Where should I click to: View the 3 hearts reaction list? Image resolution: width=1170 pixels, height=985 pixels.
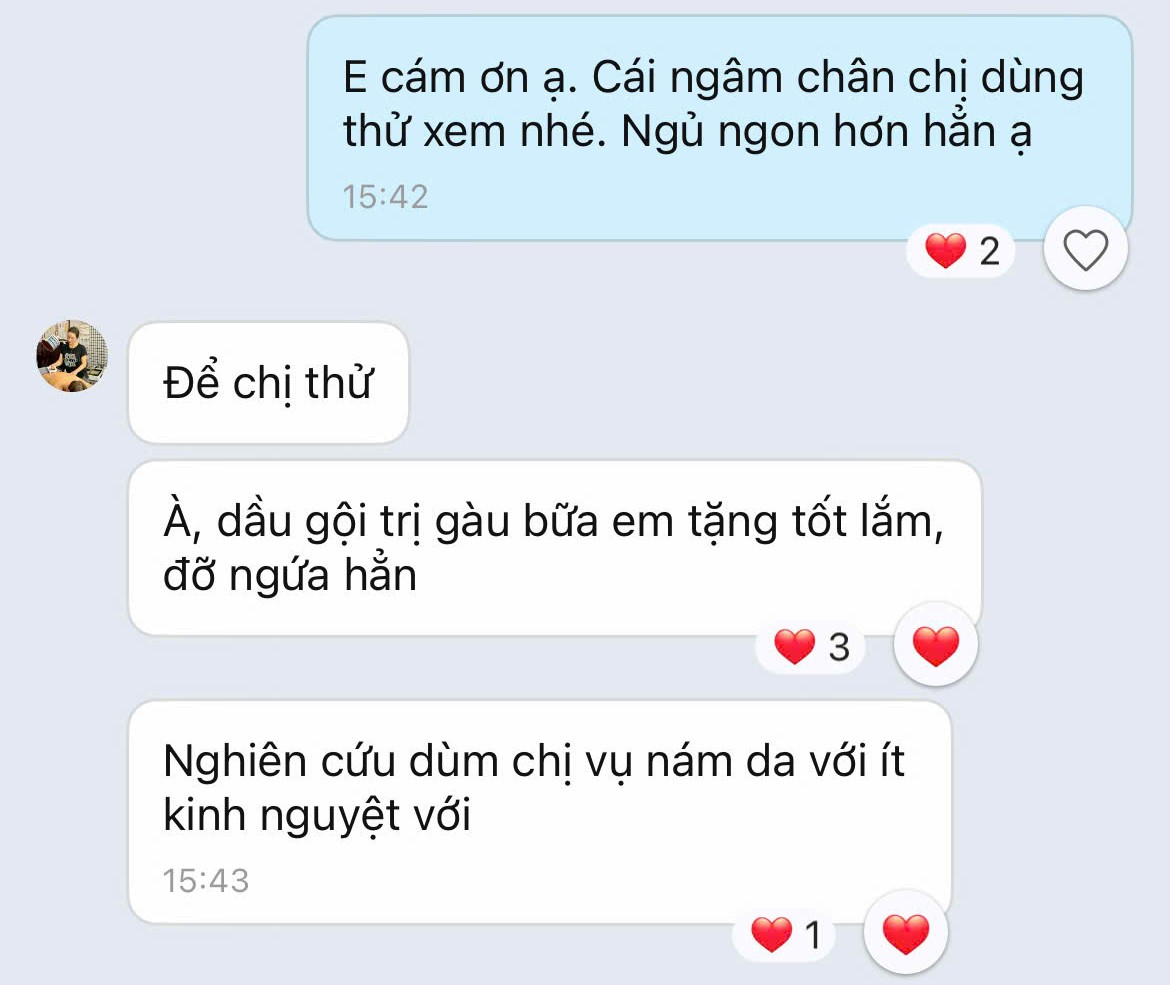coord(811,646)
